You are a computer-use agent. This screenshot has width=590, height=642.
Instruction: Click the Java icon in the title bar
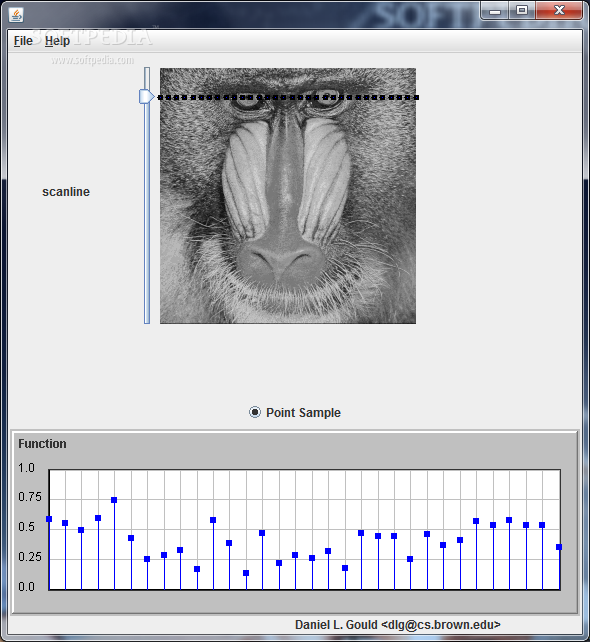pos(16,15)
